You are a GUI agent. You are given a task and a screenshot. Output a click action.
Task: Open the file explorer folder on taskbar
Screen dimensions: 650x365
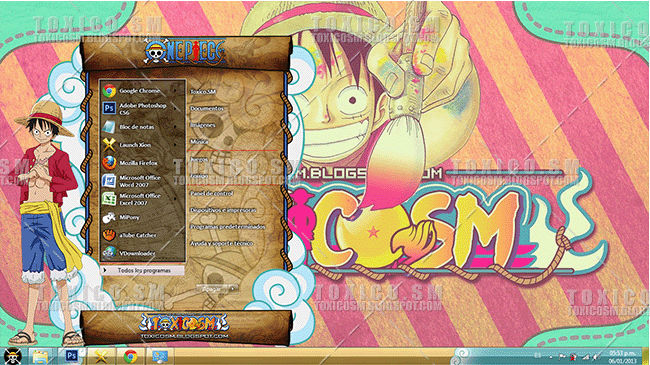click(40, 357)
